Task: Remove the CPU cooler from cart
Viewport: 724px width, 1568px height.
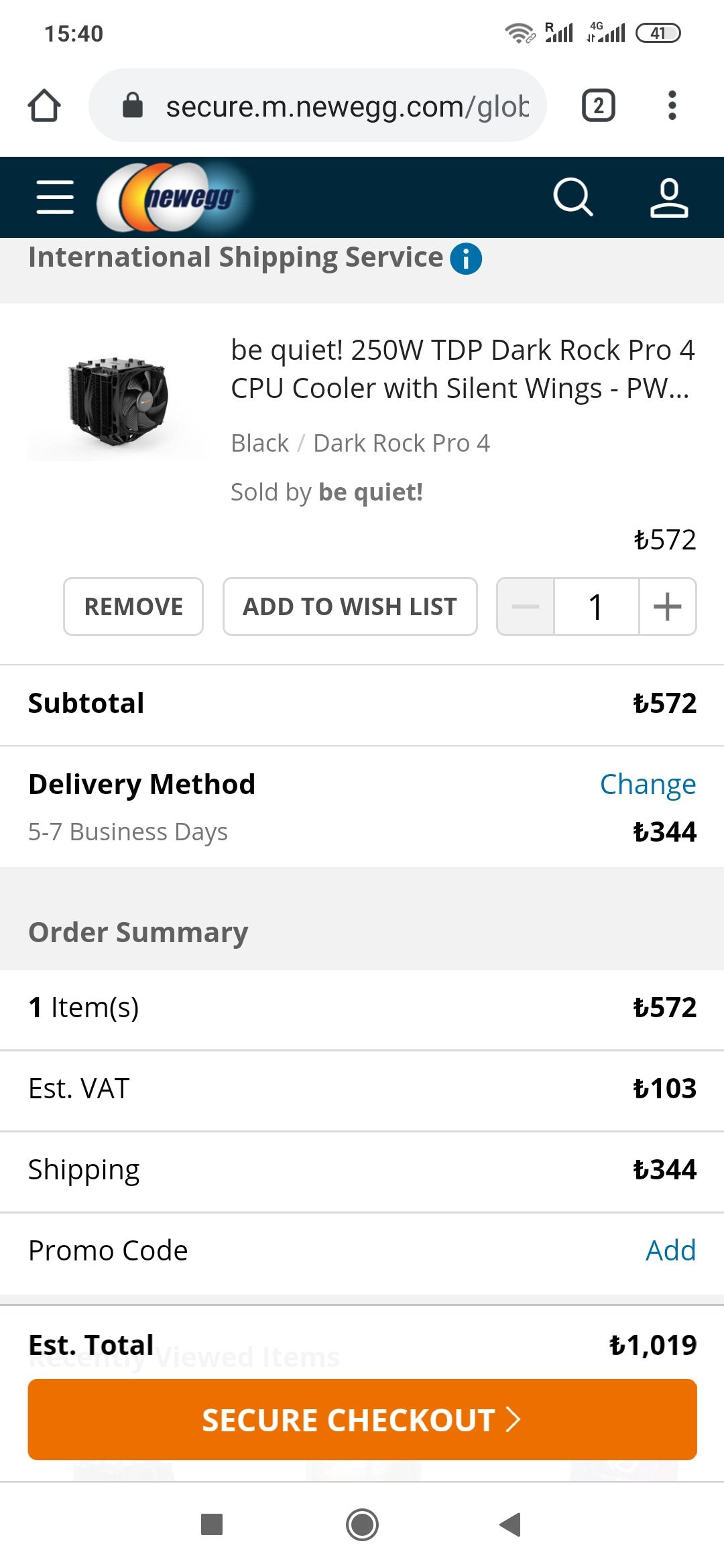Action: coord(133,606)
